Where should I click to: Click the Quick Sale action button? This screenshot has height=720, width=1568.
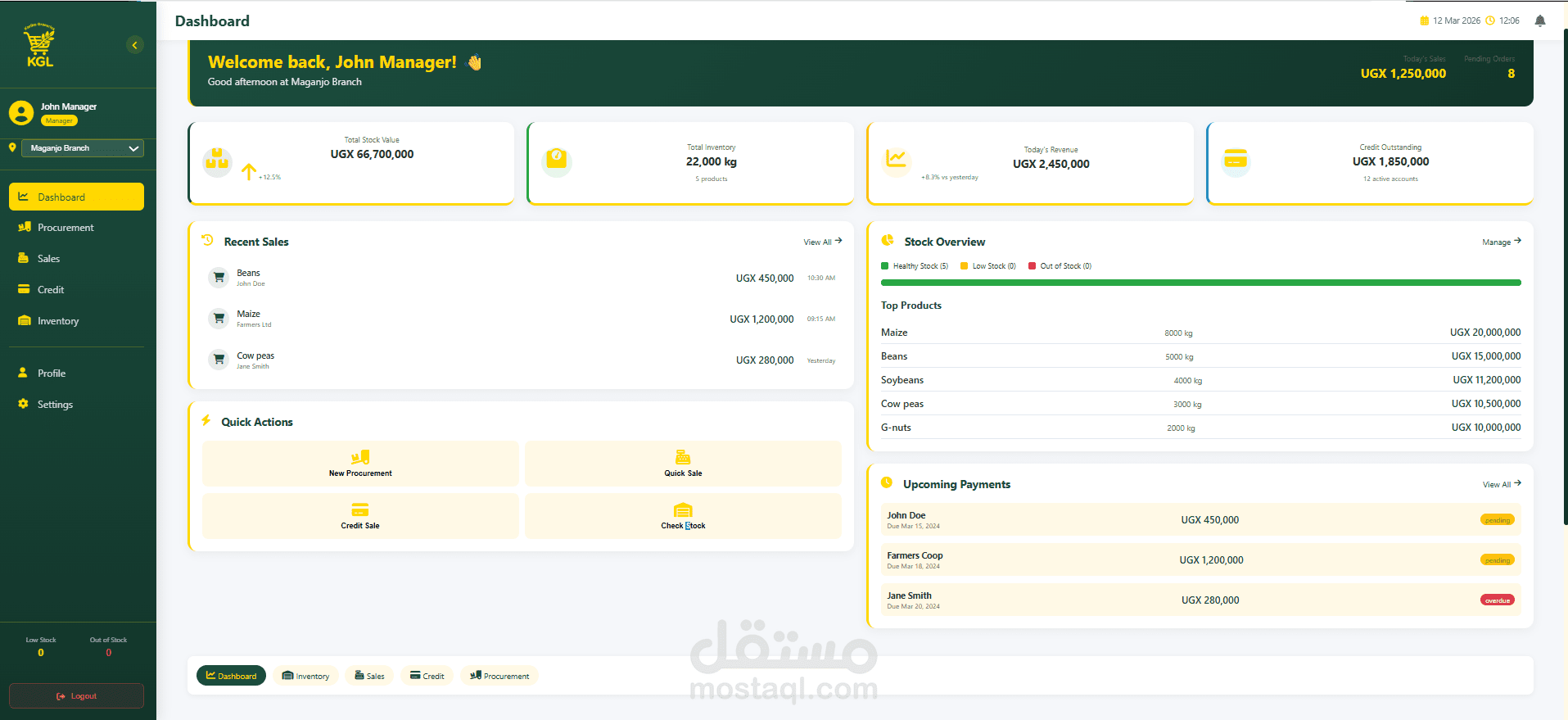pos(683,464)
